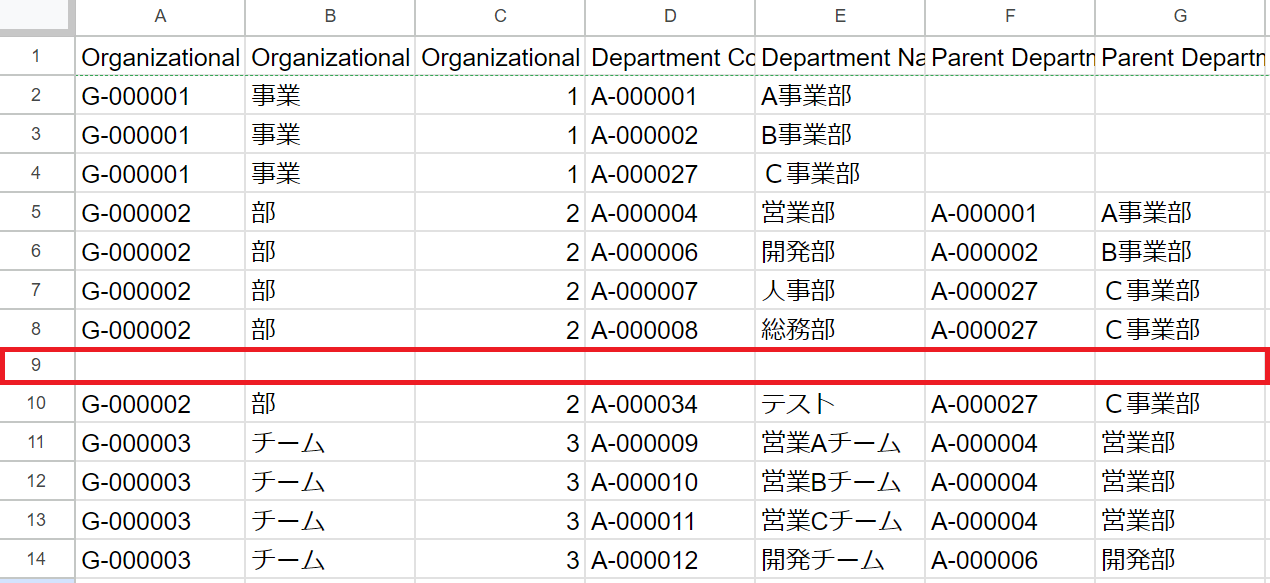Image resolution: width=1270 pixels, height=583 pixels.
Task: Click the select-all corner box
Action: (36, 16)
